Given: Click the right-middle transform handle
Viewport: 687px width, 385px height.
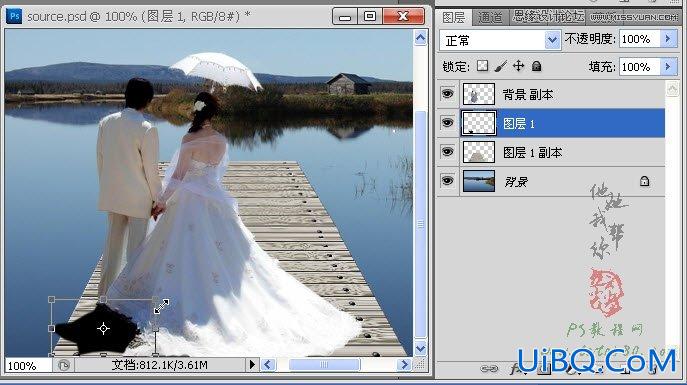Looking at the screenshot, I should (x=155, y=328).
